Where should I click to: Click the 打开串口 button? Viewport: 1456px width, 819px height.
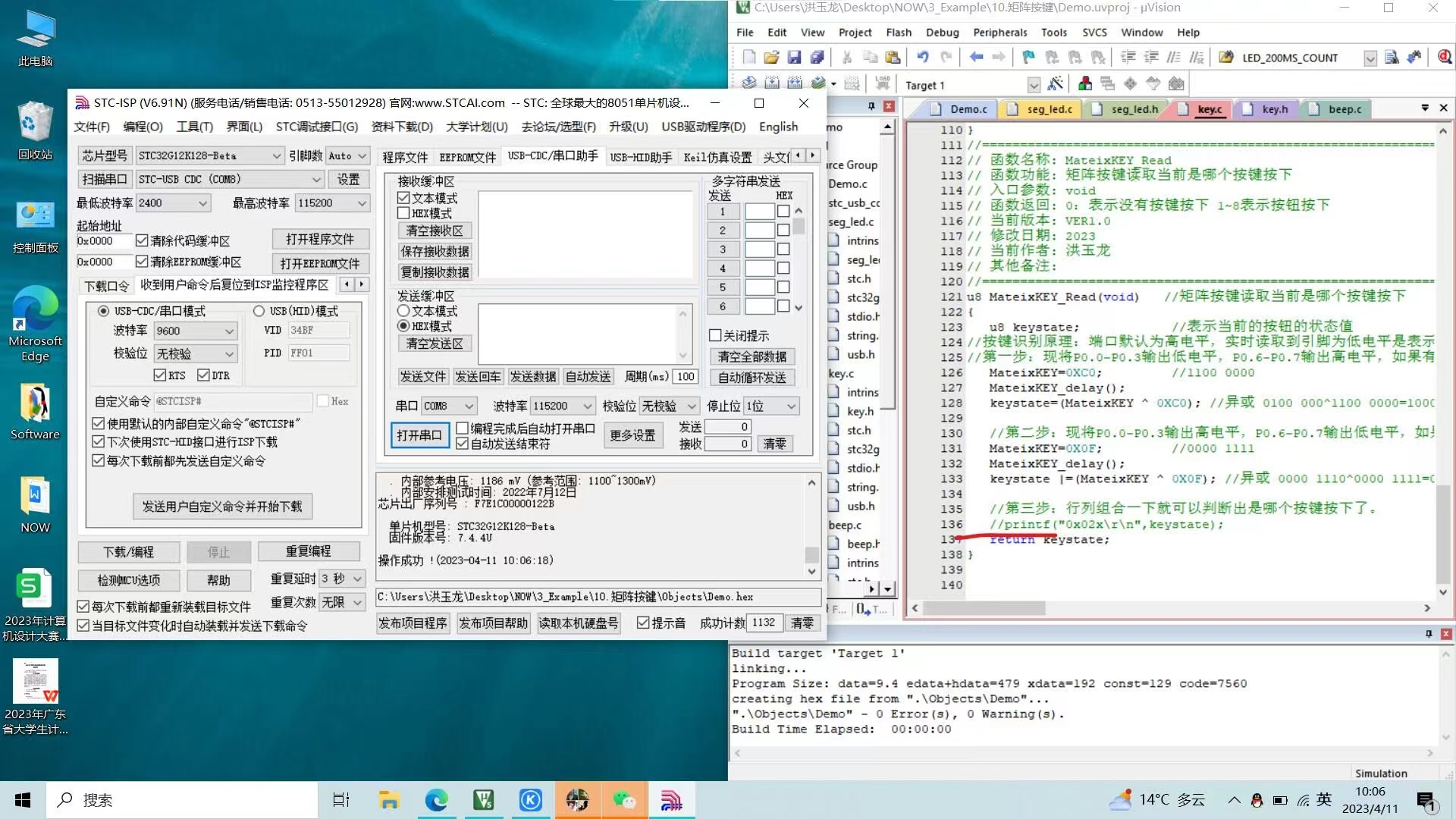click(419, 435)
